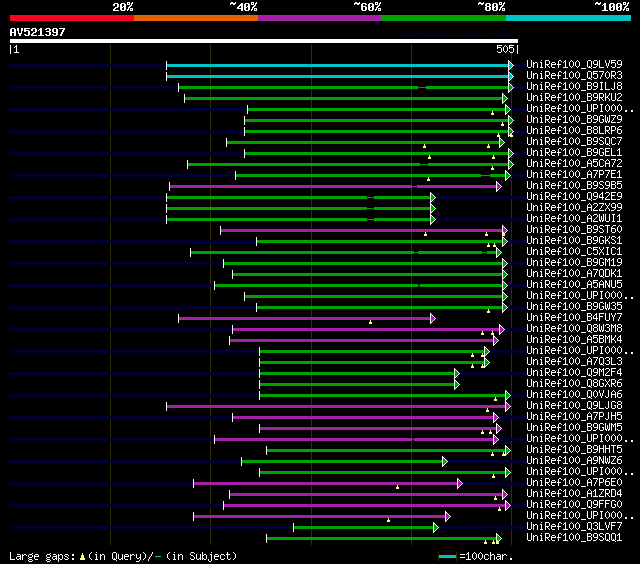Click the UniRef100_A7Q3L3 label
The width and height of the screenshot is (640, 564).
tap(574, 362)
